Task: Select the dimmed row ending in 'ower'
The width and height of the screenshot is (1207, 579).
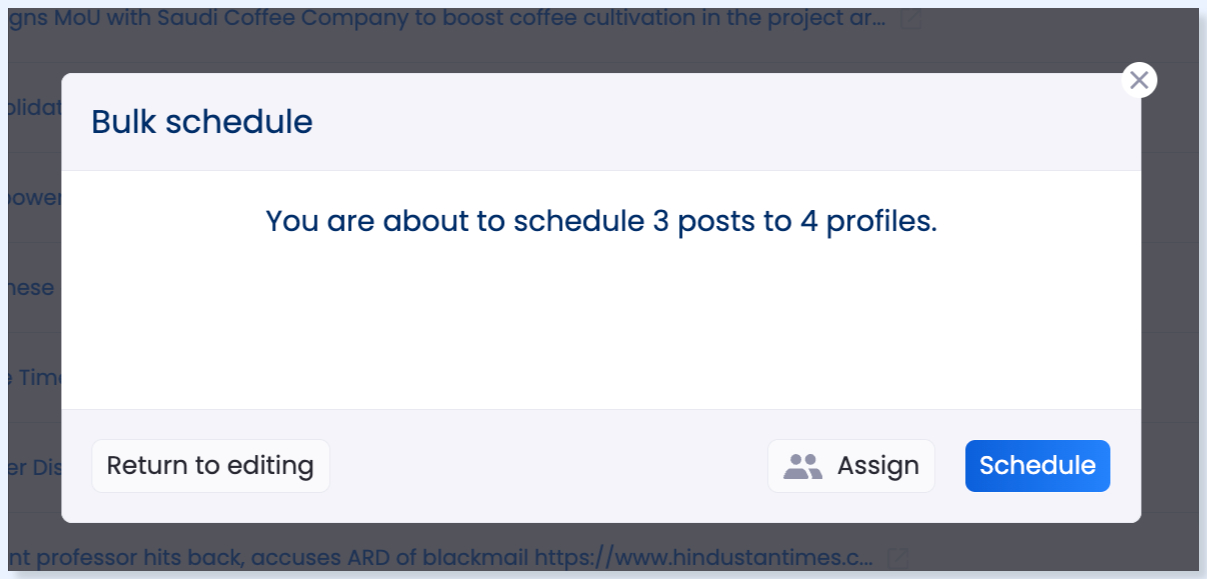Action: pyautogui.click(x=34, y=197)
